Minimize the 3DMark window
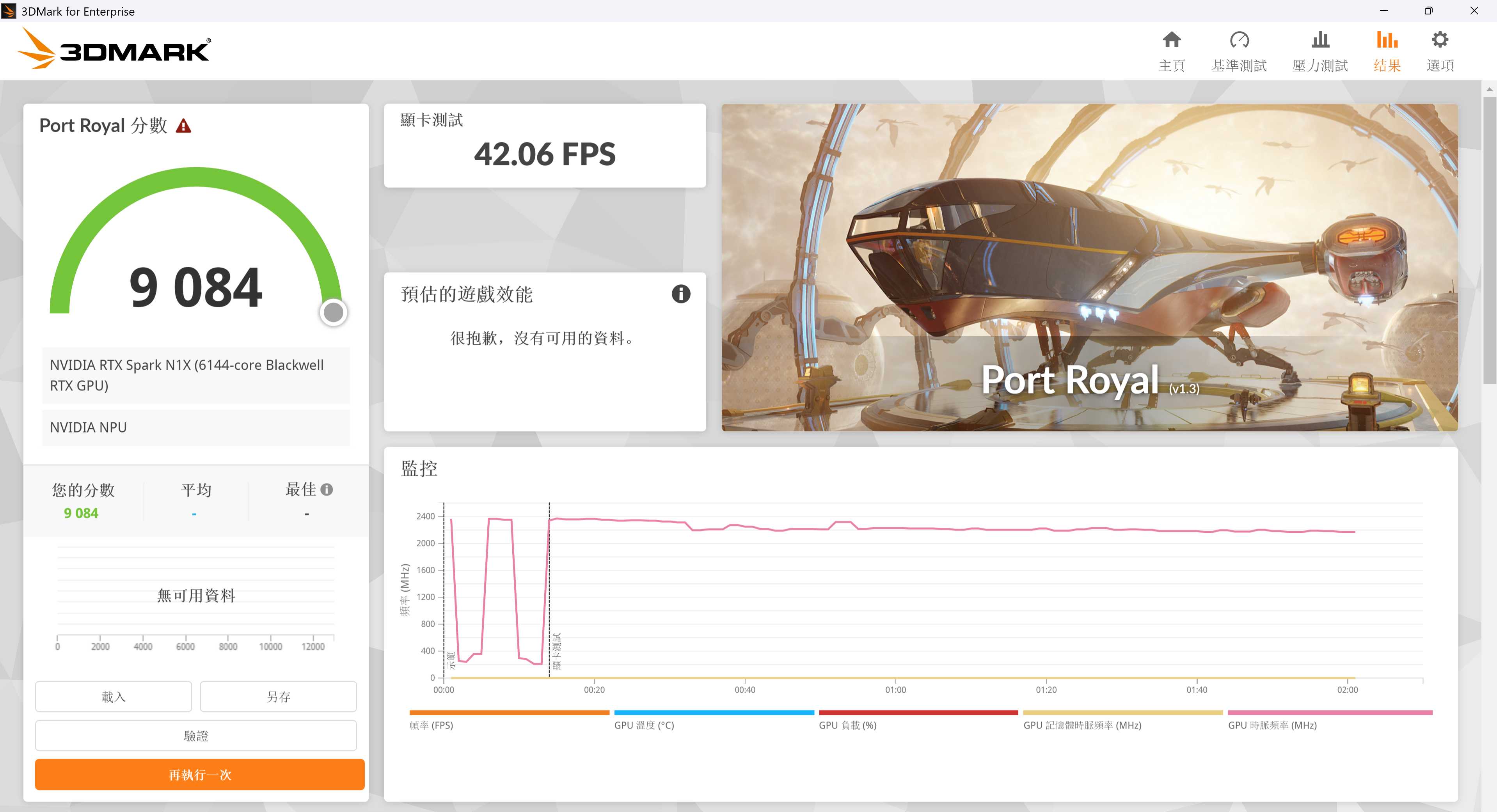The image size is (1497, 812). pos(1384,11)
